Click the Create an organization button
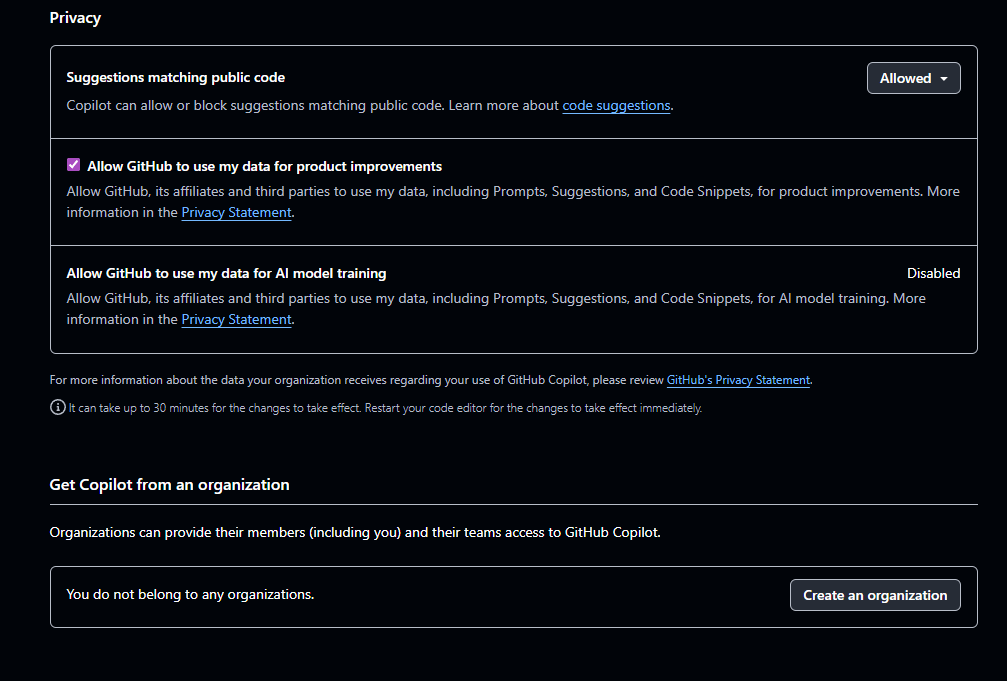The height and width of the screenshot is (681, 1007). [x=875, y=596]
